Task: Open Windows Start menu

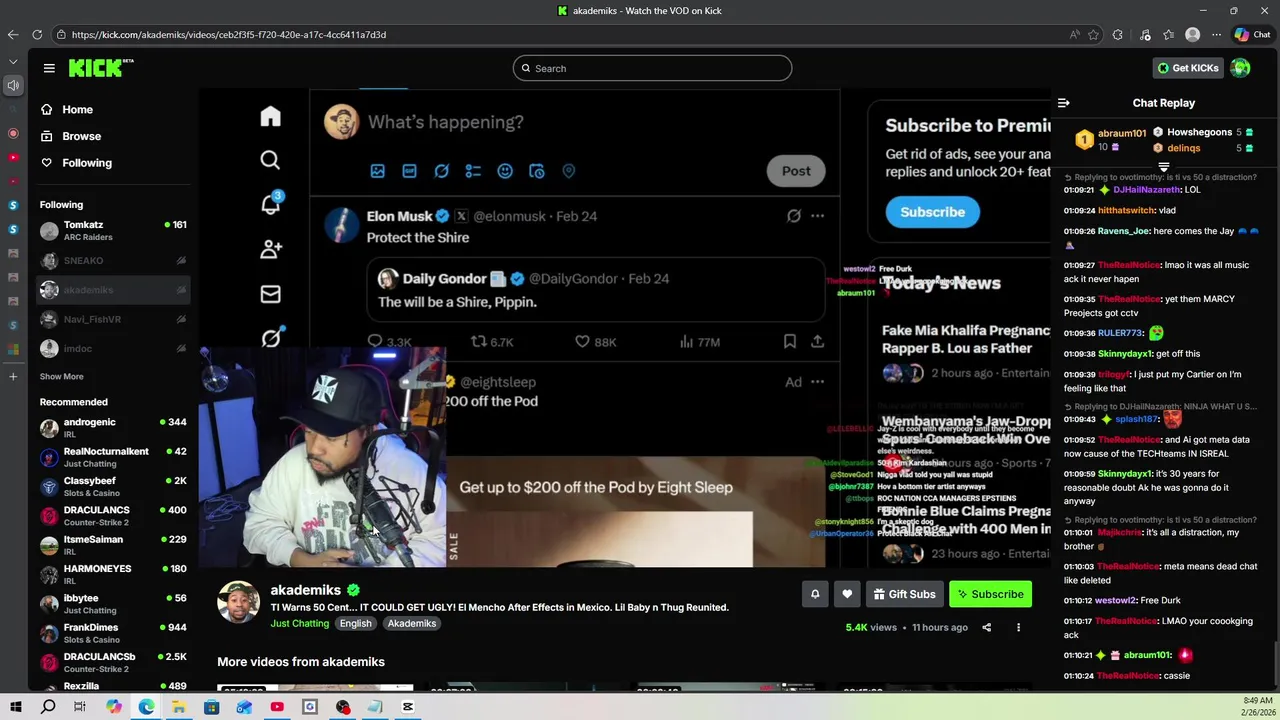Action: coord(16,707)
